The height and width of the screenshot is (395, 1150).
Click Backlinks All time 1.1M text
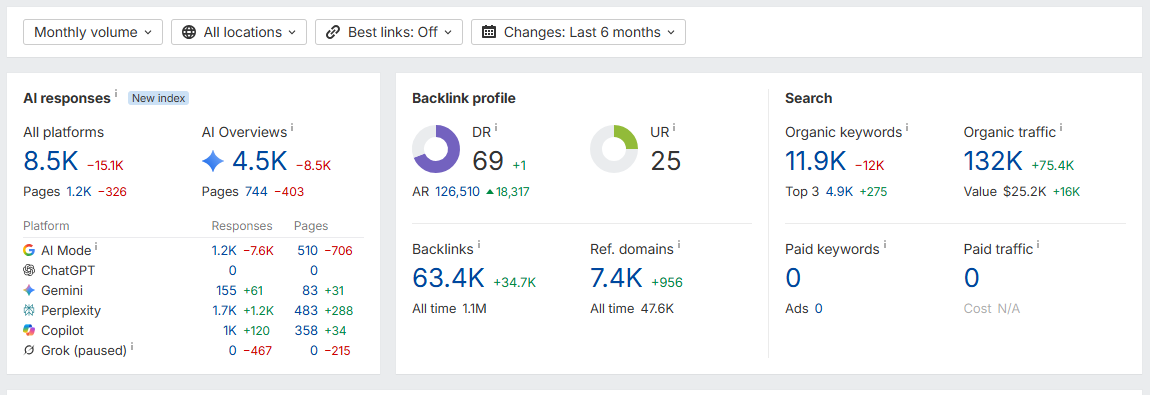[x=450, y=309]
